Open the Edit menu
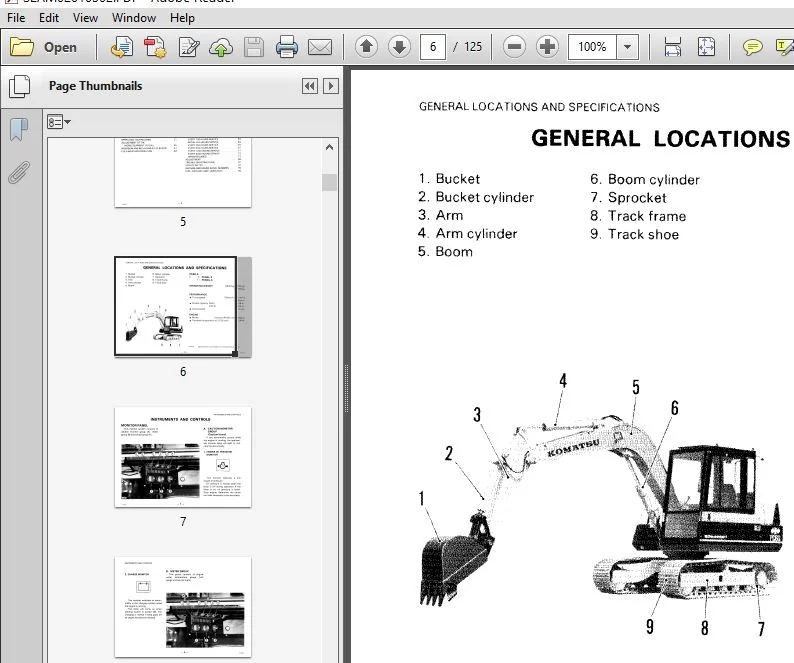This screenshot has height=663, width=794. [49, 18]
